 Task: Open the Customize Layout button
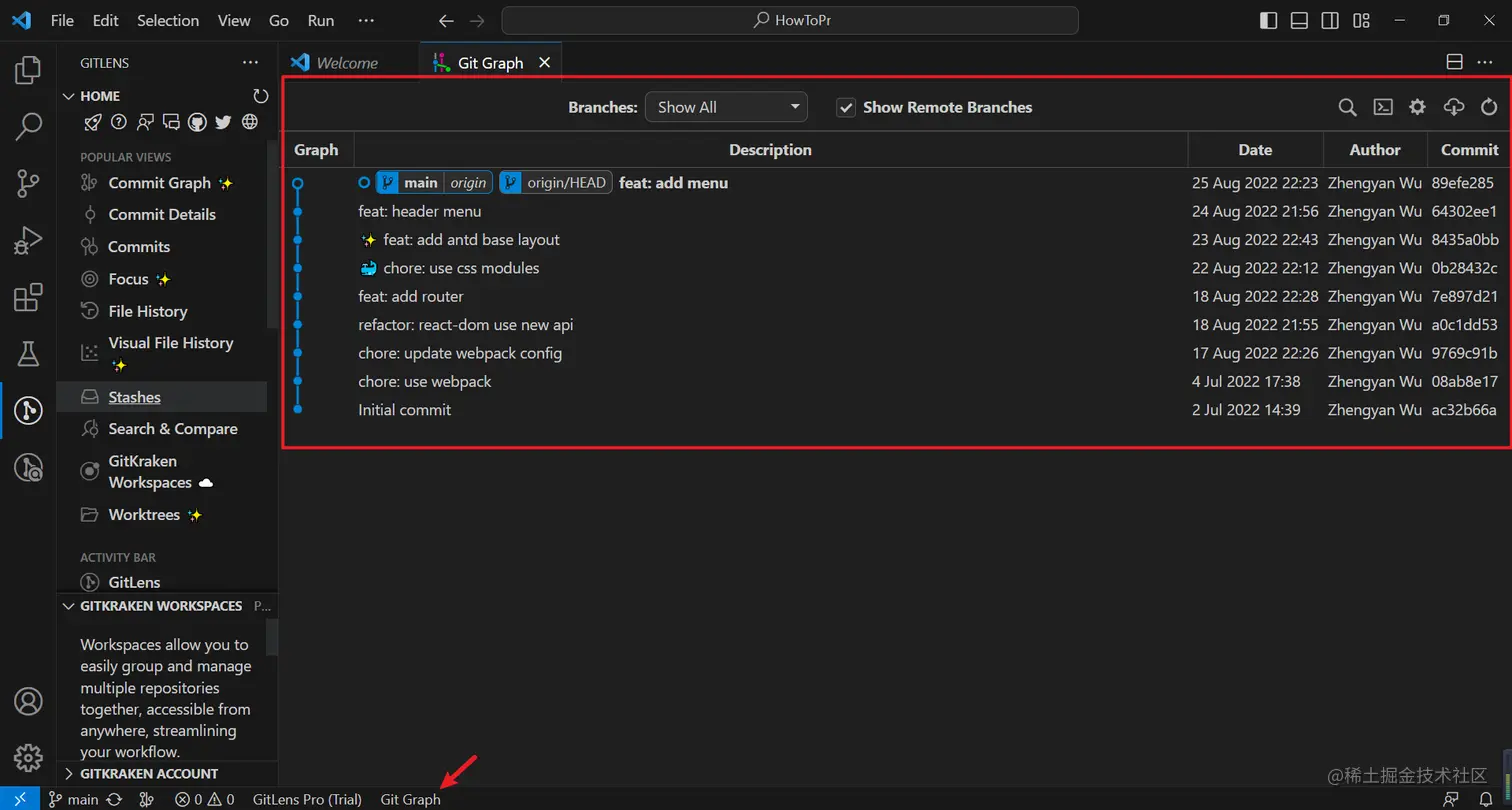click(x=1361, y=20)
